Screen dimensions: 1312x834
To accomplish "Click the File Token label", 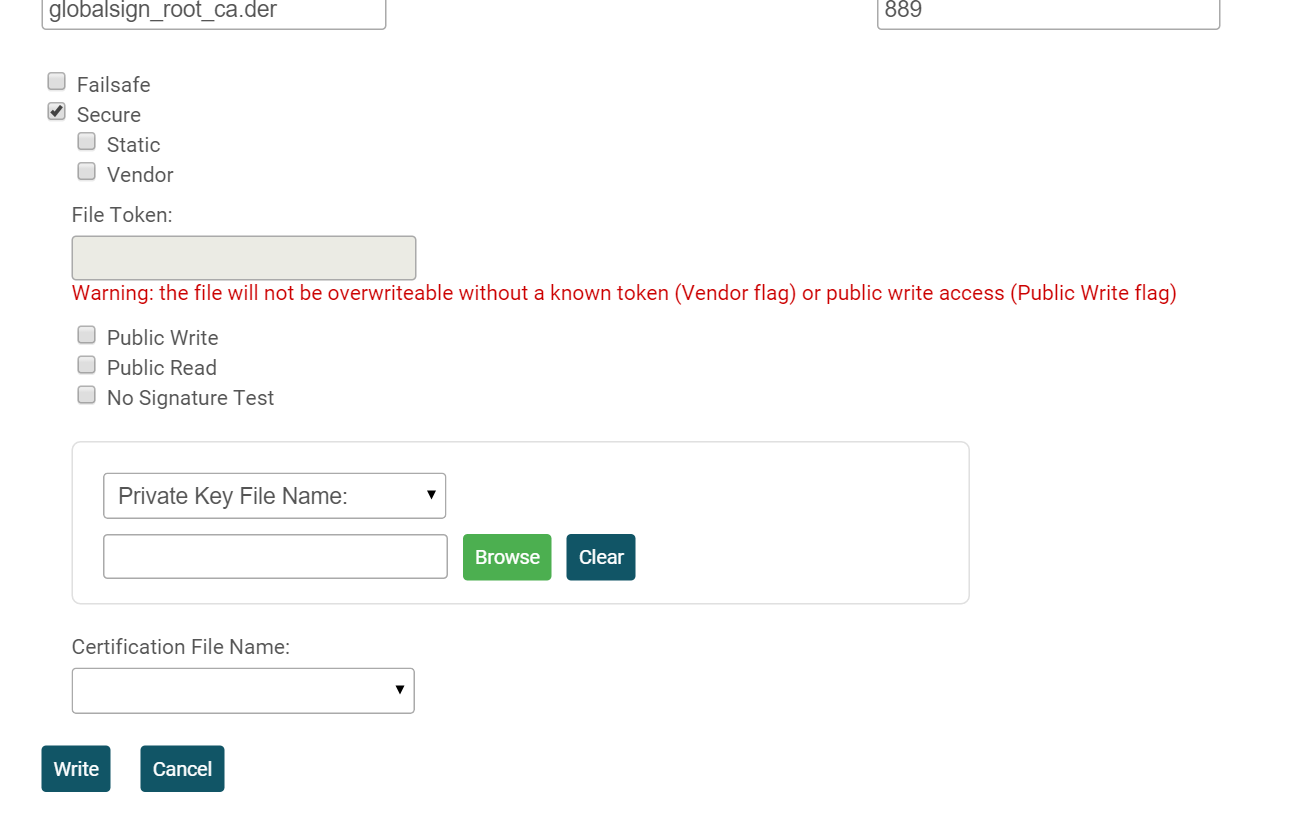I will point(122,215).
